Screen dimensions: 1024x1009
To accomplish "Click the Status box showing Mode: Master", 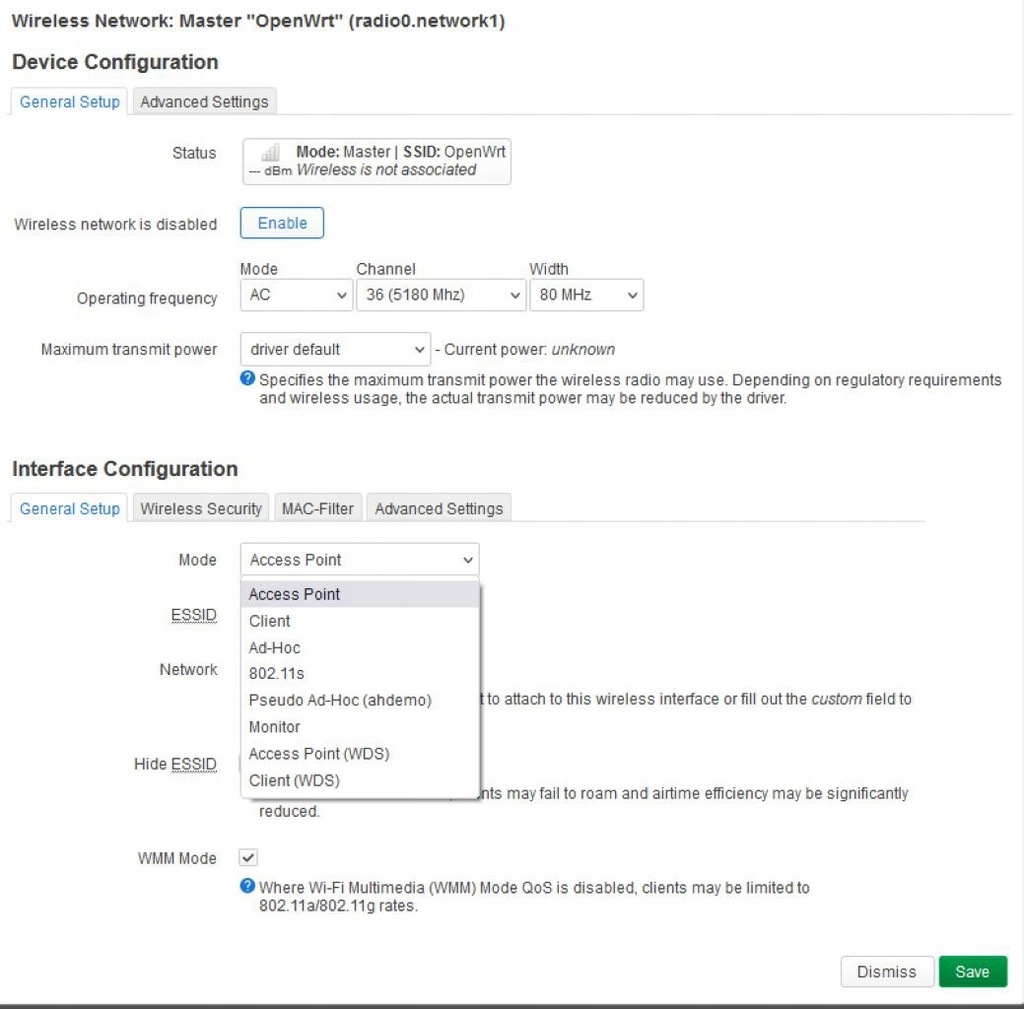I will (377, 161).
